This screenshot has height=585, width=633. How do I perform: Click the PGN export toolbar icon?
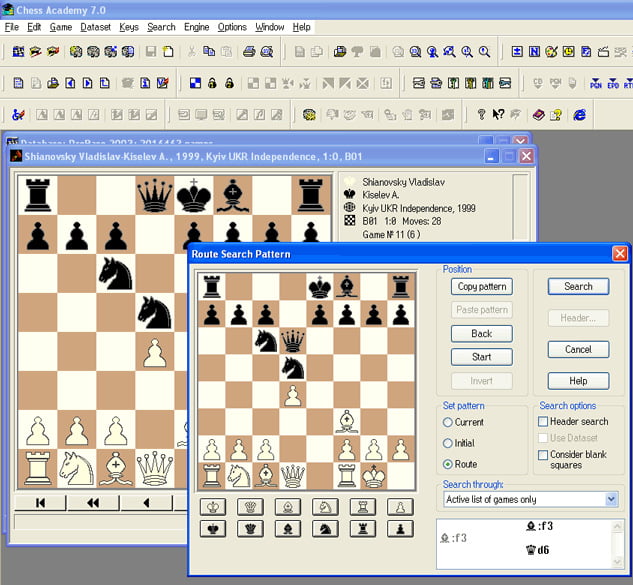(595, 83)
